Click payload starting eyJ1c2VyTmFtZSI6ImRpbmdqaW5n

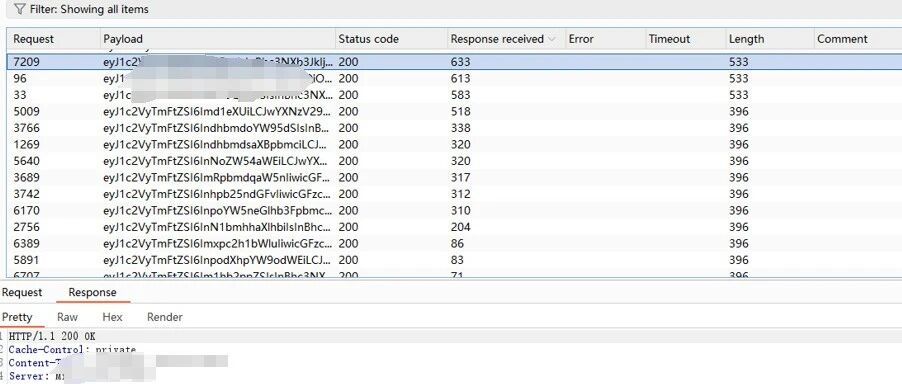click(217, 178)
